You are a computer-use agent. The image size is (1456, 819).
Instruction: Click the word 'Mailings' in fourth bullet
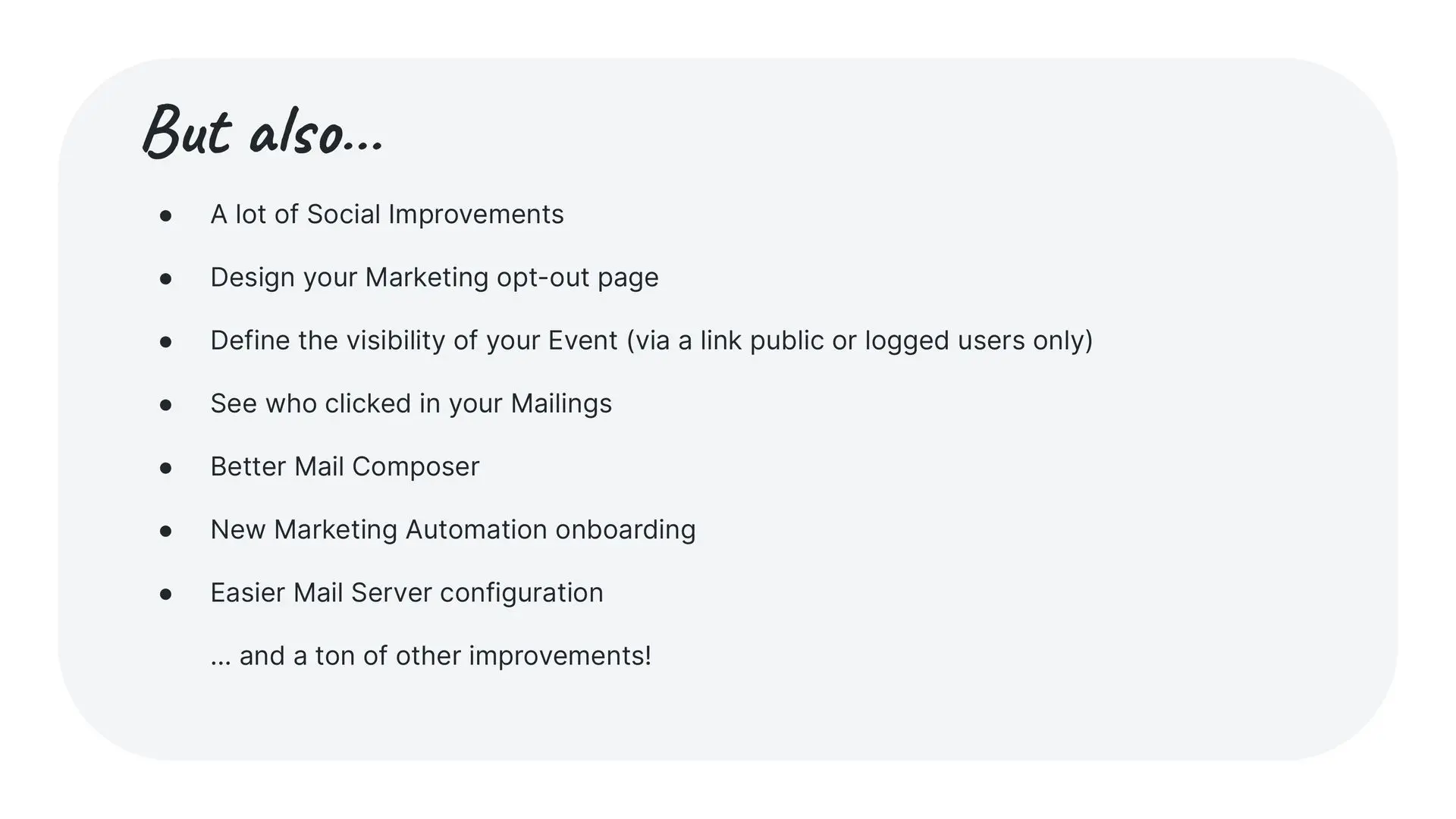(561, 403)
